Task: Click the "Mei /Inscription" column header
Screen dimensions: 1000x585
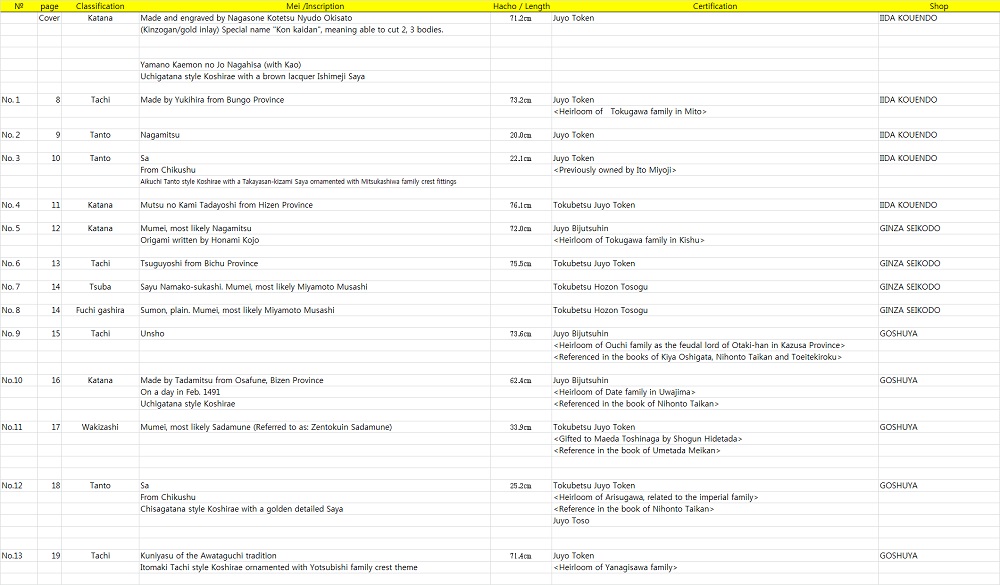Action: pyautogui.click(x=315, y=6)
